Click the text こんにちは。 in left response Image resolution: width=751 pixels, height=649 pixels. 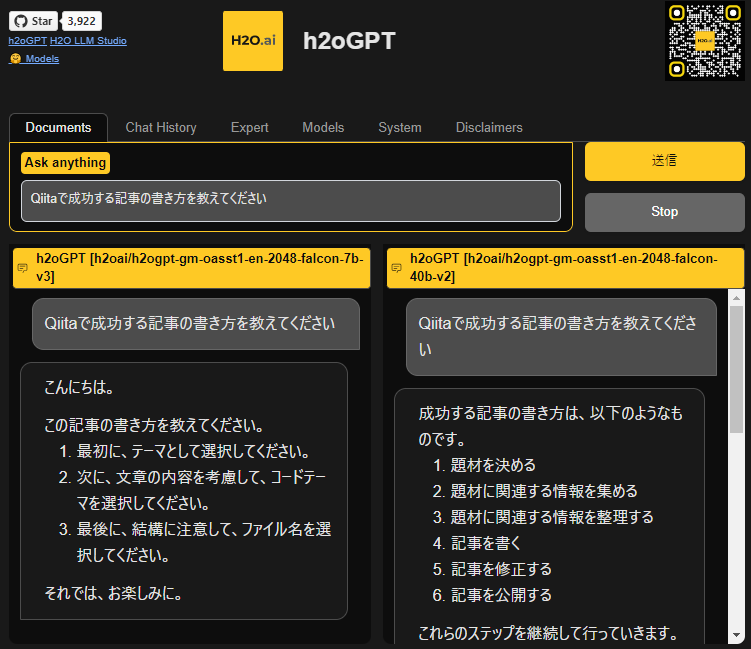tap(79, 387)
